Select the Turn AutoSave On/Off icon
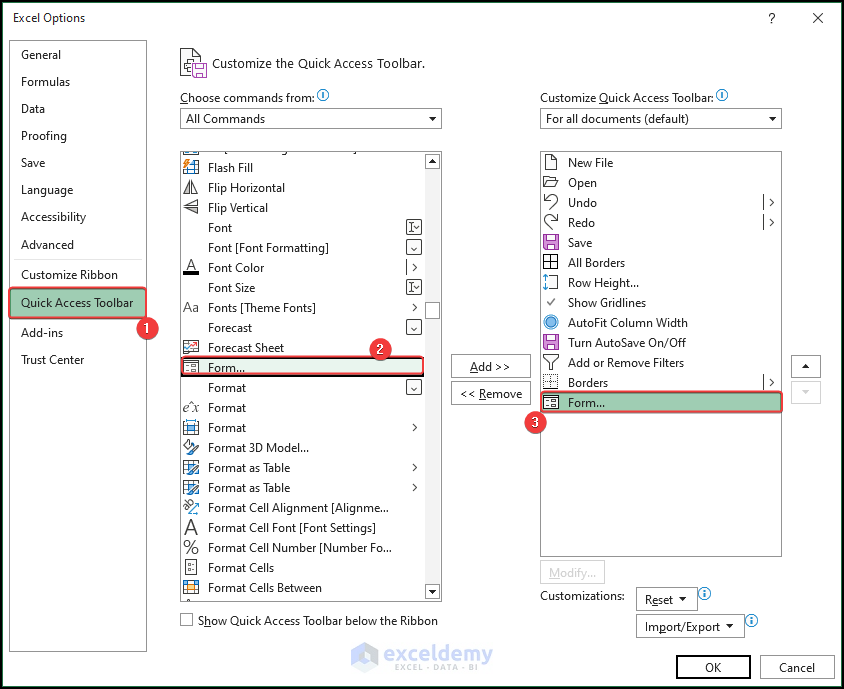This screenshot has height=689, width=844. pos(551,342)
